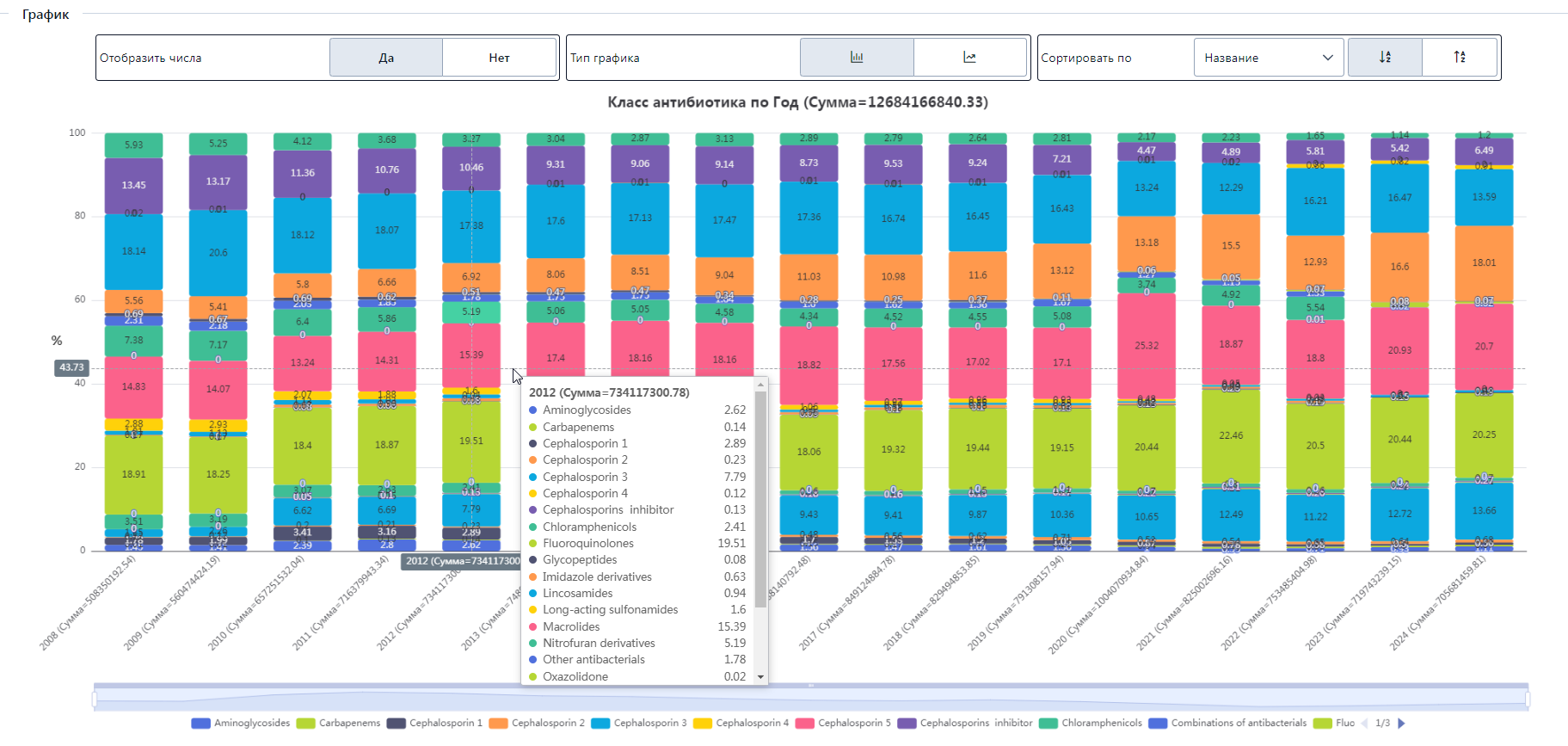Toggle Aminoglycosides series in the legend
This screenshot has height=746, width=1568.
click(241, 723)
